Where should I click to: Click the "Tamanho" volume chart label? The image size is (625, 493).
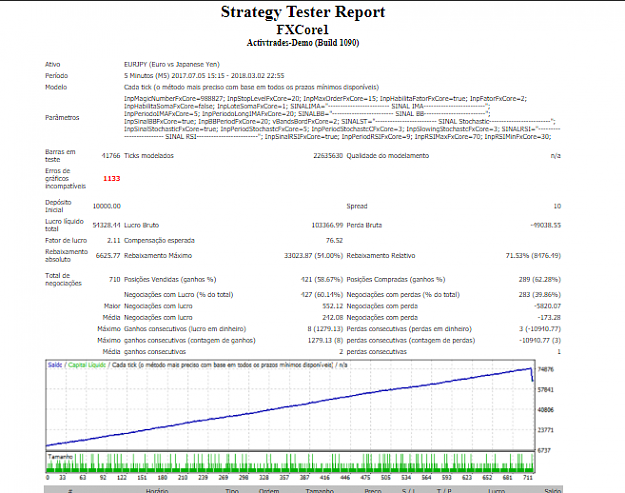60,457
